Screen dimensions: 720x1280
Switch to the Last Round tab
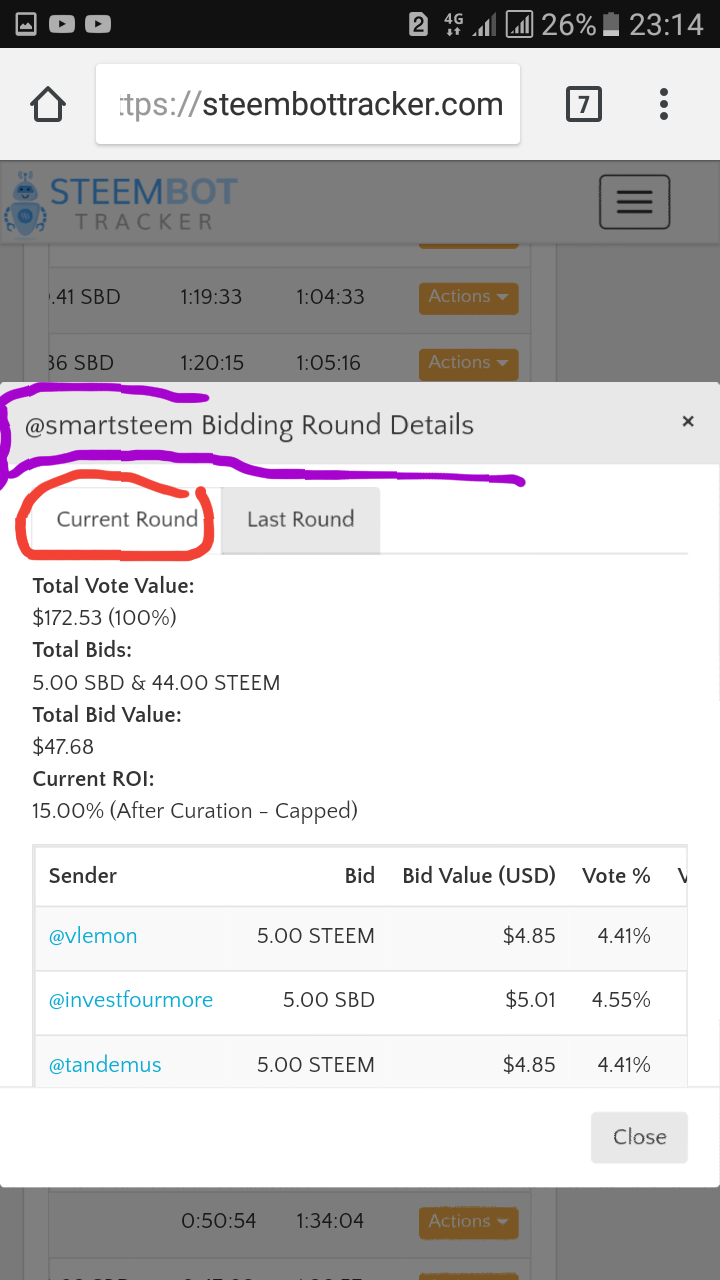300,520
